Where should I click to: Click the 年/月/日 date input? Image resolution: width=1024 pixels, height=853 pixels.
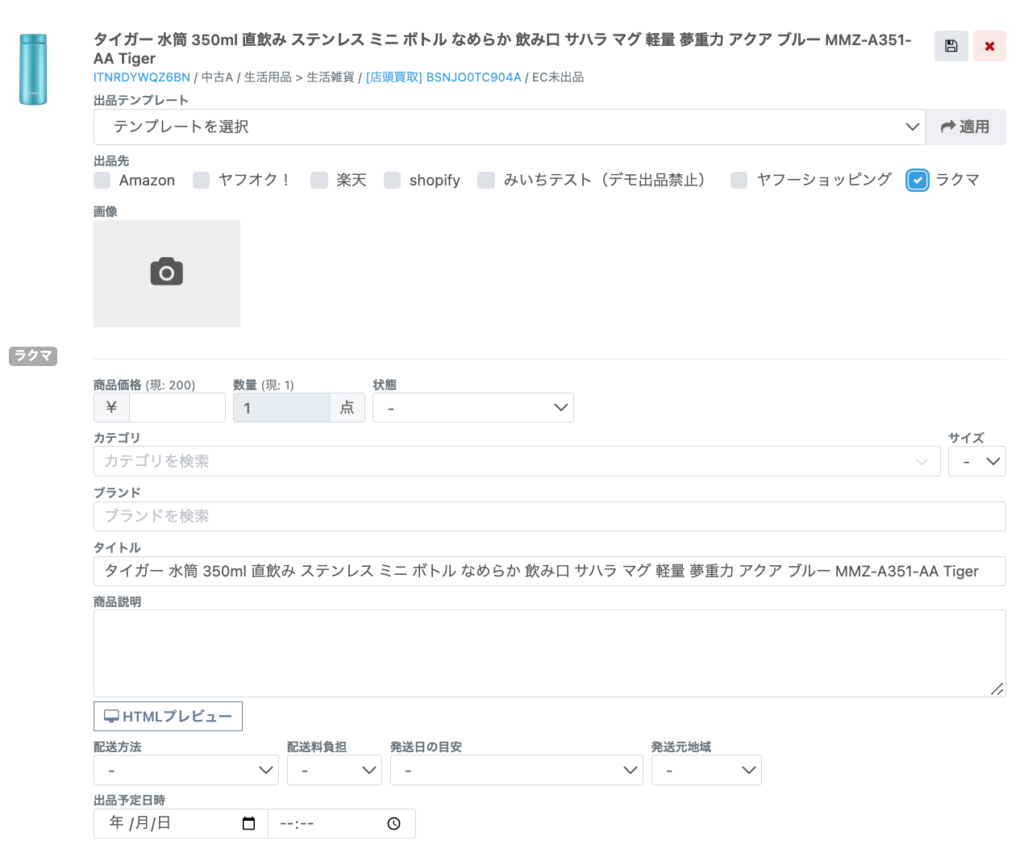pos(181,824)
